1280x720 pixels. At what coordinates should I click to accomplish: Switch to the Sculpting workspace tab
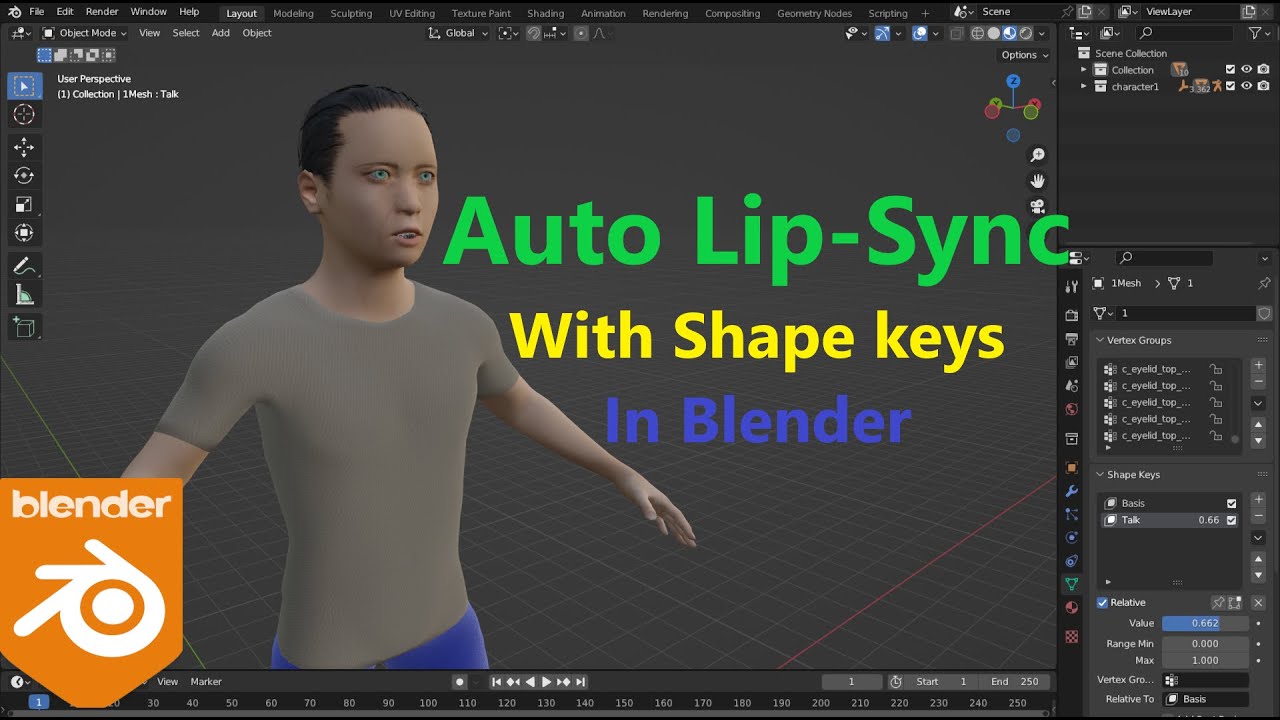[351, 13]
